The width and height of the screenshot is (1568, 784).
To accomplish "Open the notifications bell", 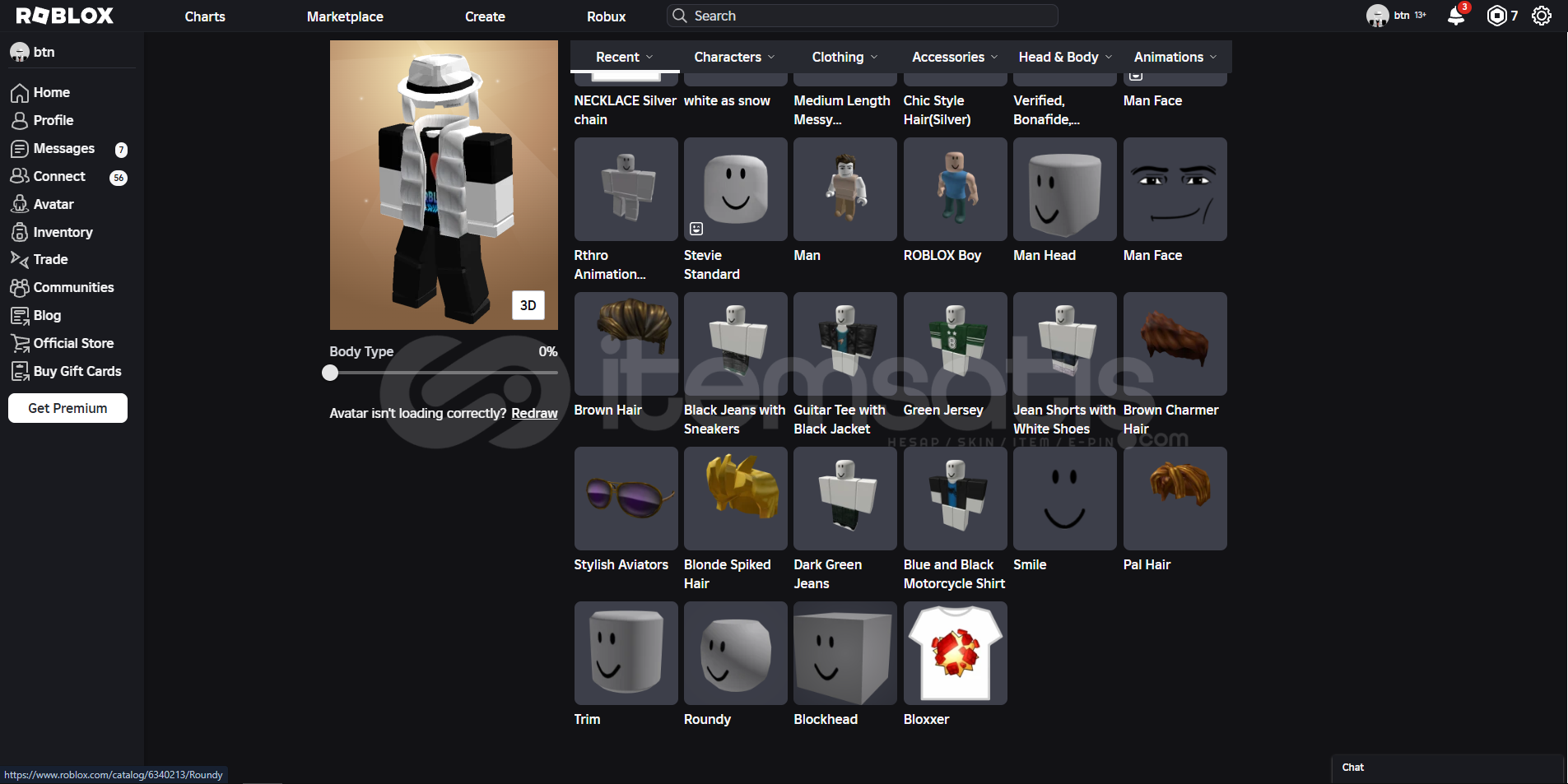I will [x=1456, y=16].
